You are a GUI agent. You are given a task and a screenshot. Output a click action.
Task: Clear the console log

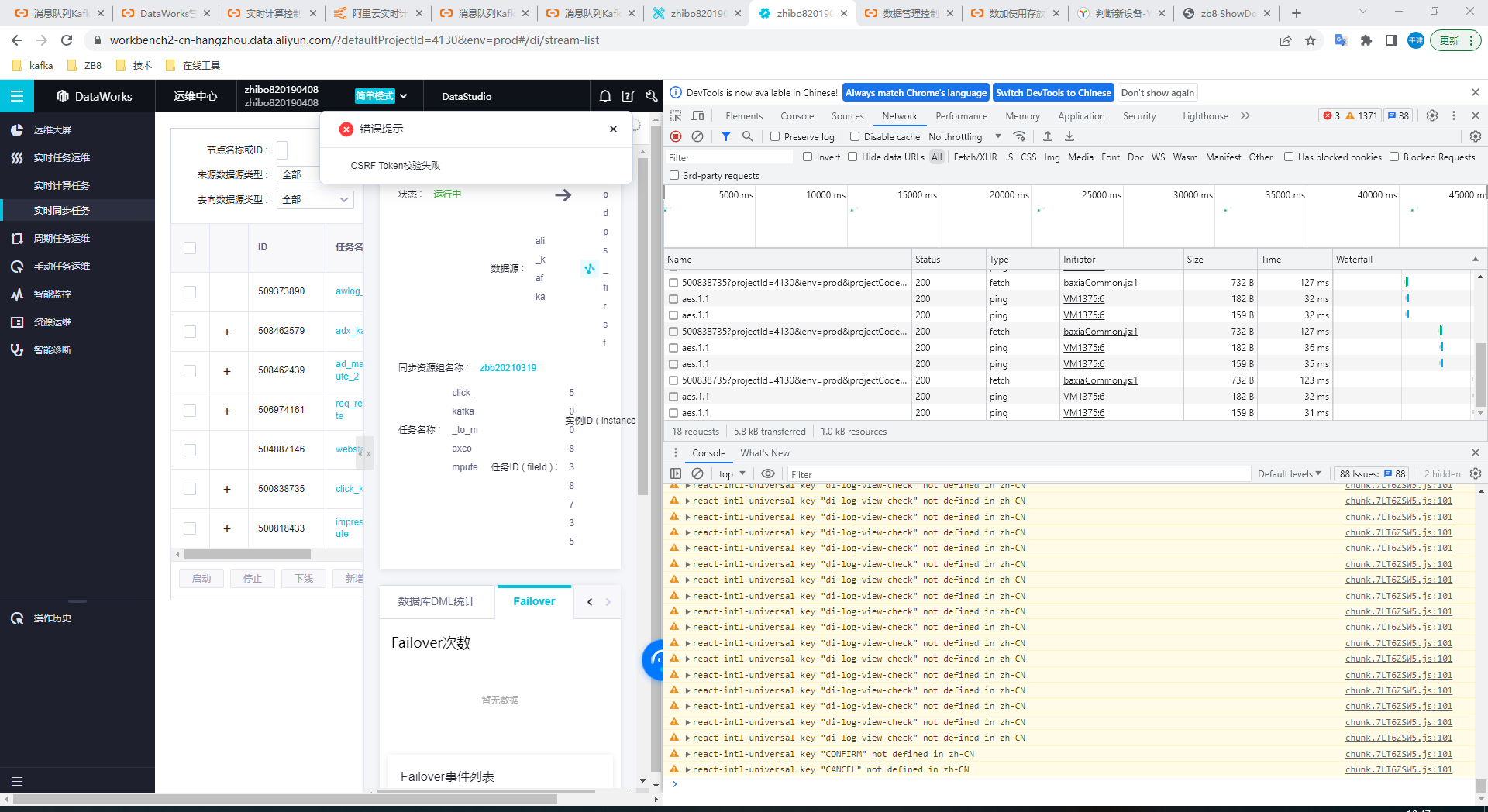click(x=697, y=473)
